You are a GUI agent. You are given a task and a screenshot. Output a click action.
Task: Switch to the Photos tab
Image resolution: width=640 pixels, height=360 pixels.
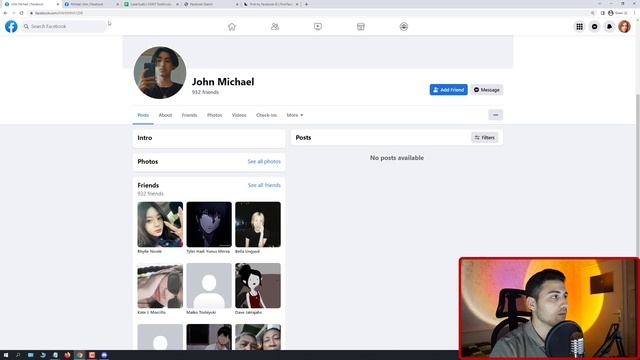pos(214,115)
